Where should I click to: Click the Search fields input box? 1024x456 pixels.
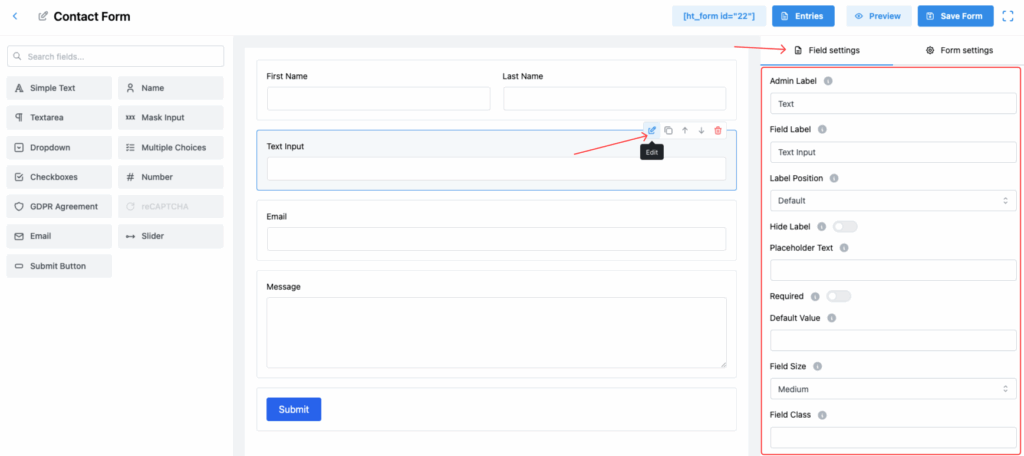(115, 57)
